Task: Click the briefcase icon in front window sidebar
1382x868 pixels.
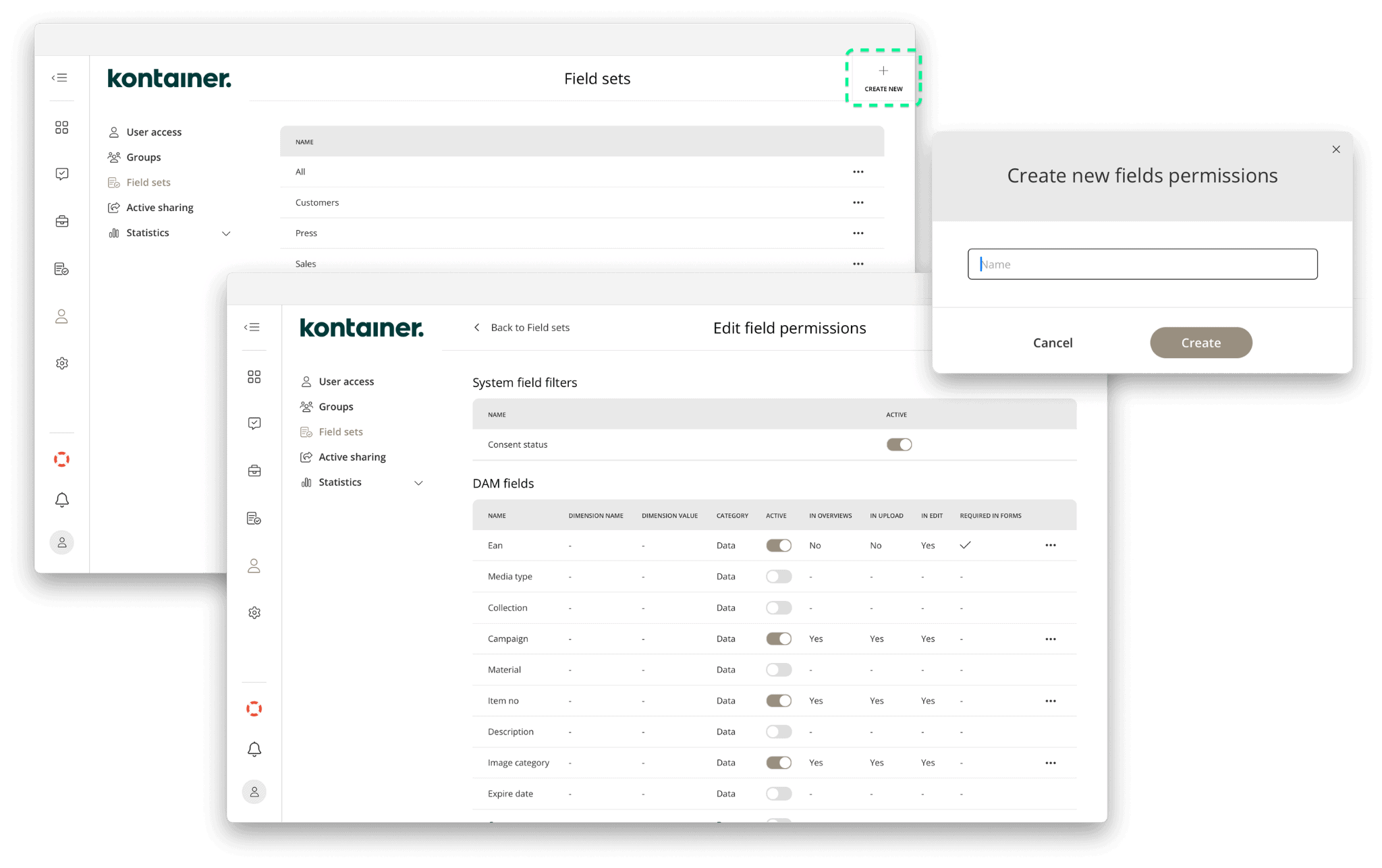Action: tap(254, 471)
